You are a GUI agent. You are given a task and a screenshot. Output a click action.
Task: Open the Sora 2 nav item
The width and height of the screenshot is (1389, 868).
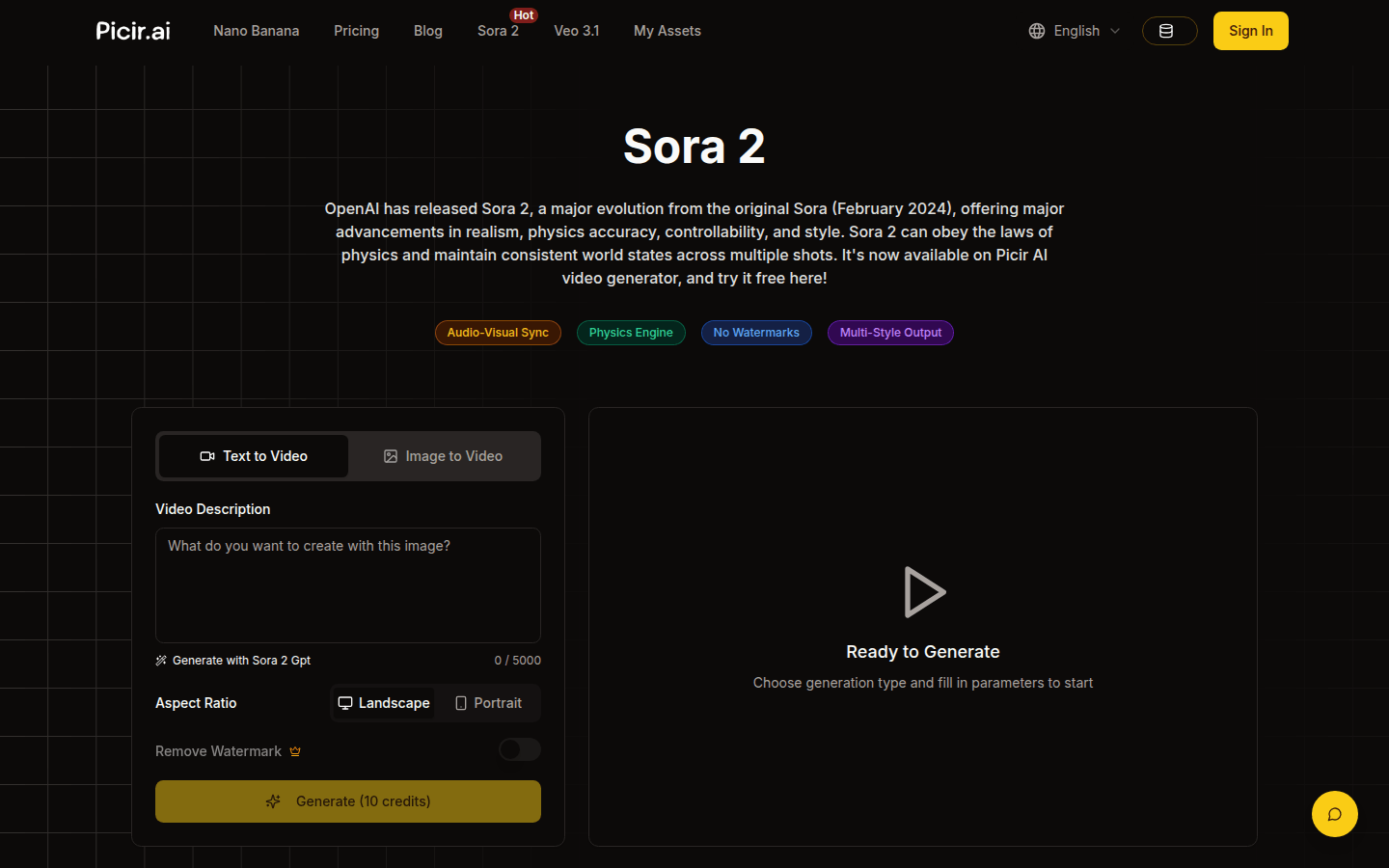[x=498, y=31]
